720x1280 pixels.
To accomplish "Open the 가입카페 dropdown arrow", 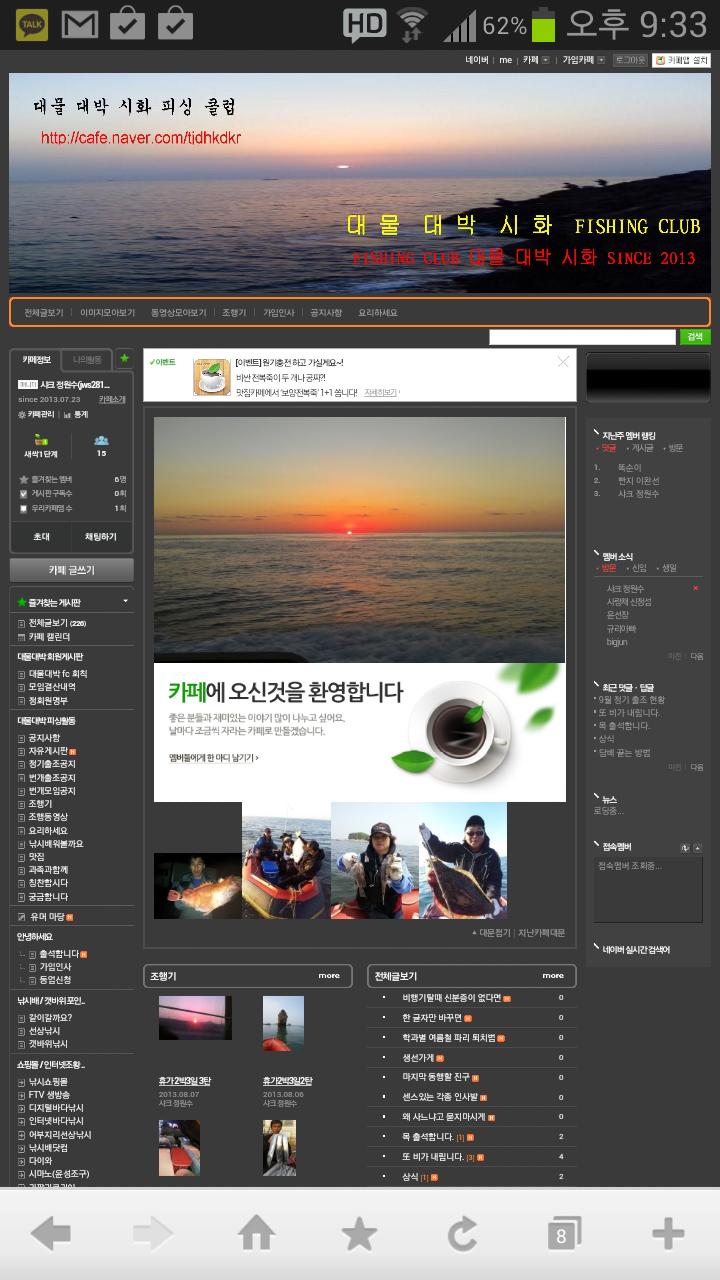I will (x=601, y=60).
